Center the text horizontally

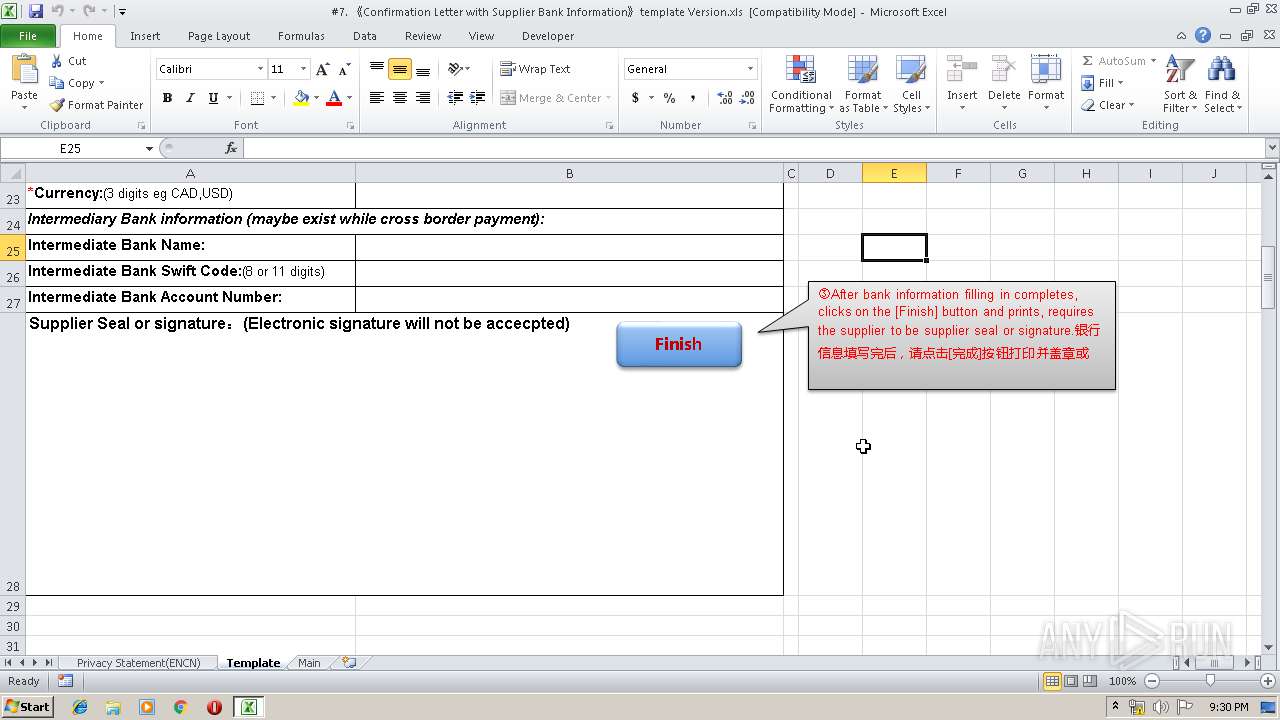pyautogui.click(x=400, y=98)
